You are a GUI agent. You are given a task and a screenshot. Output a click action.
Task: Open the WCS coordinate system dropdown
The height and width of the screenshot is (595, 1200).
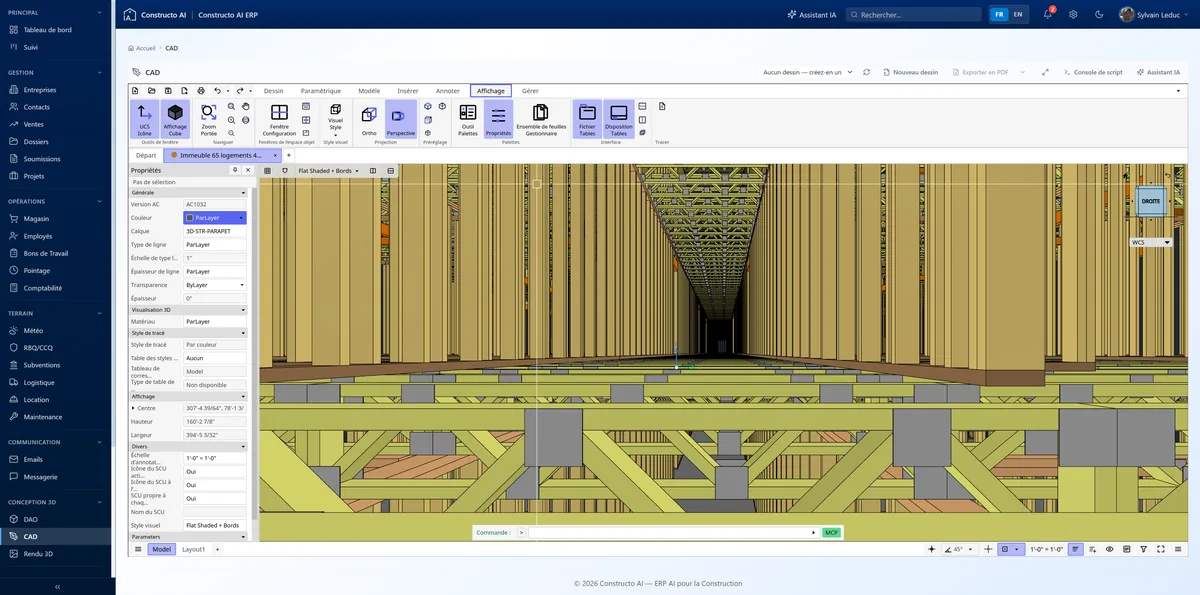point(1150,242)
